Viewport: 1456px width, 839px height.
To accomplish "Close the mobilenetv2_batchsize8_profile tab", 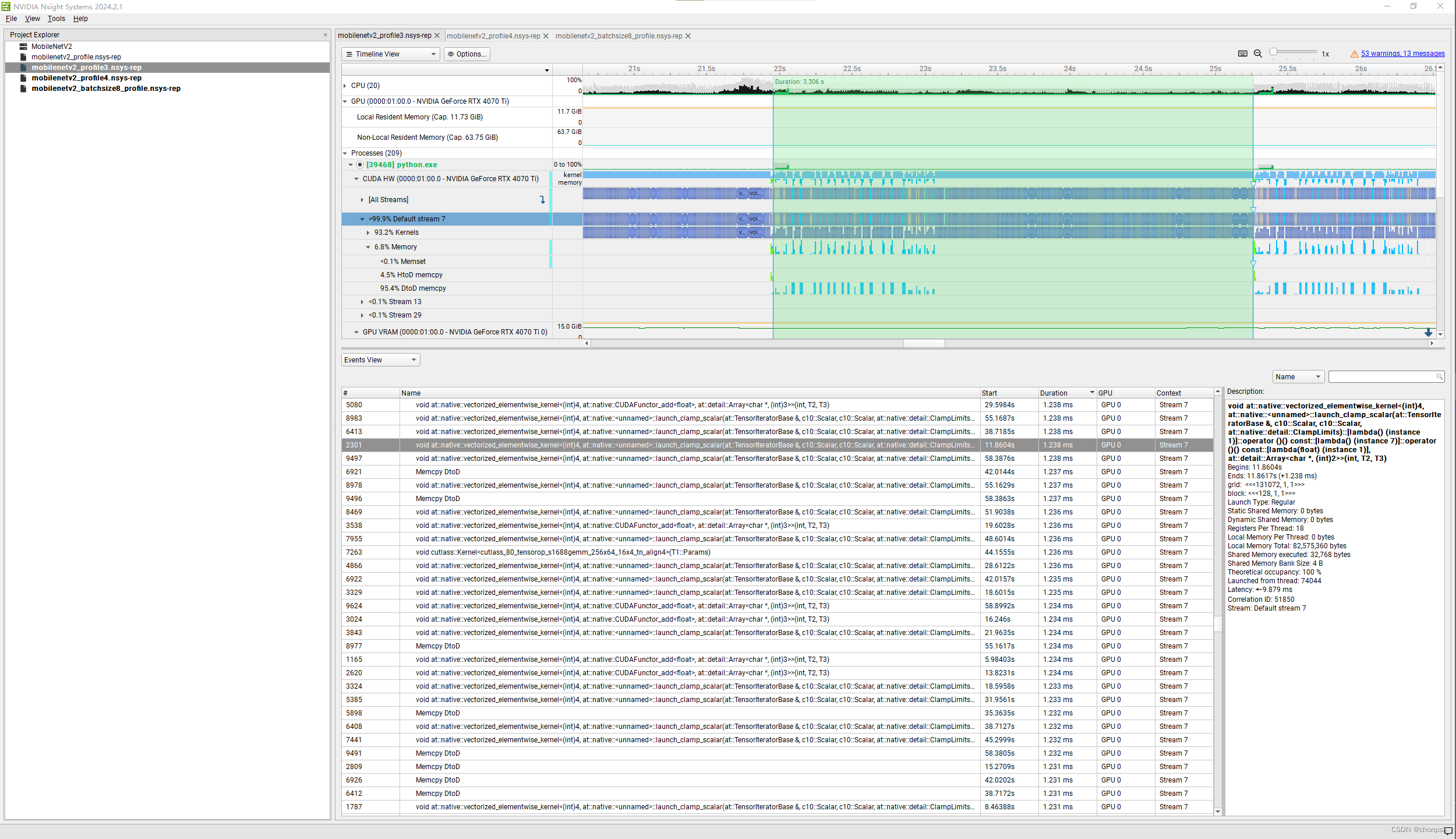I will coord(688,36).
